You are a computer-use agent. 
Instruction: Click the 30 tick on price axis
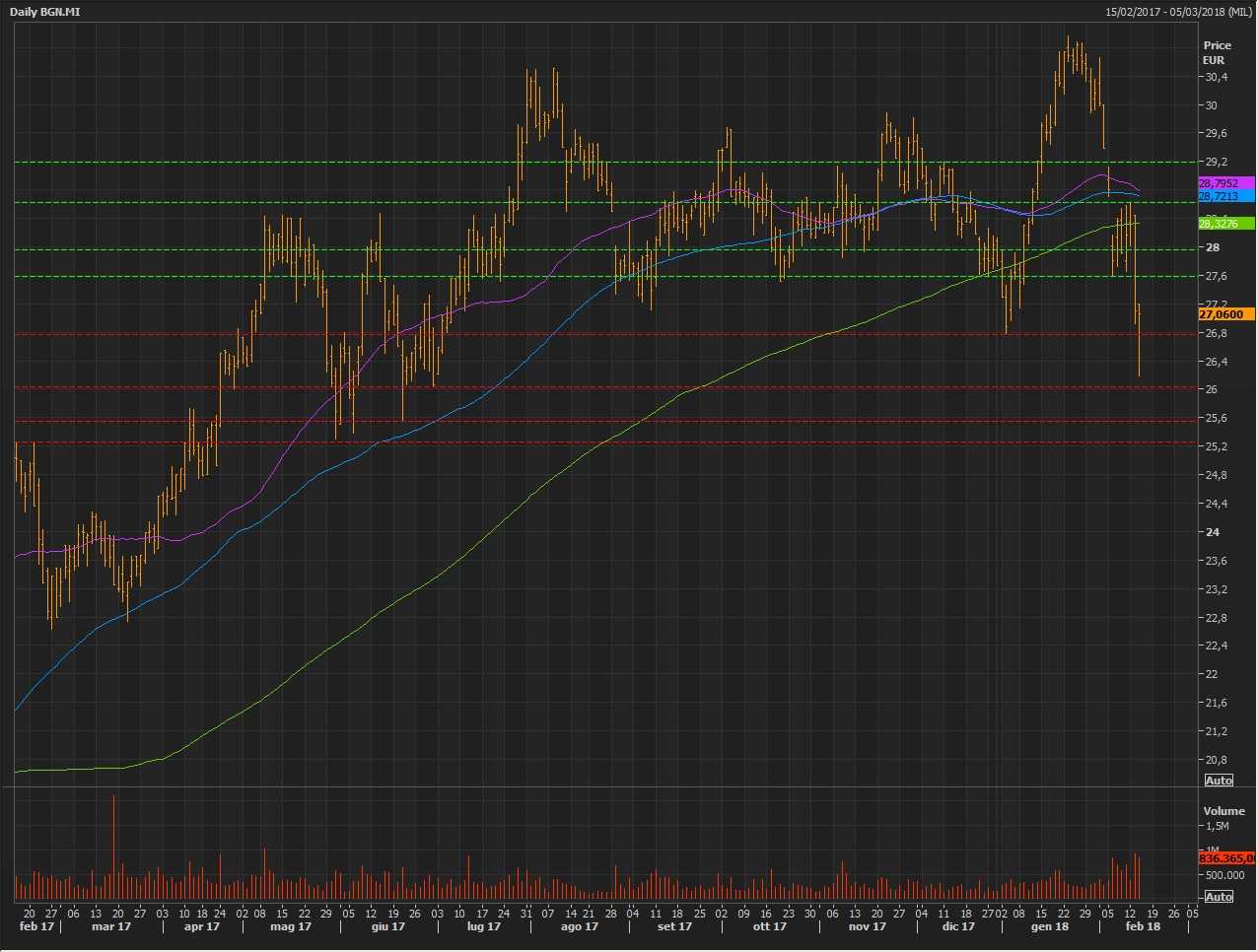pos(1210,105)
